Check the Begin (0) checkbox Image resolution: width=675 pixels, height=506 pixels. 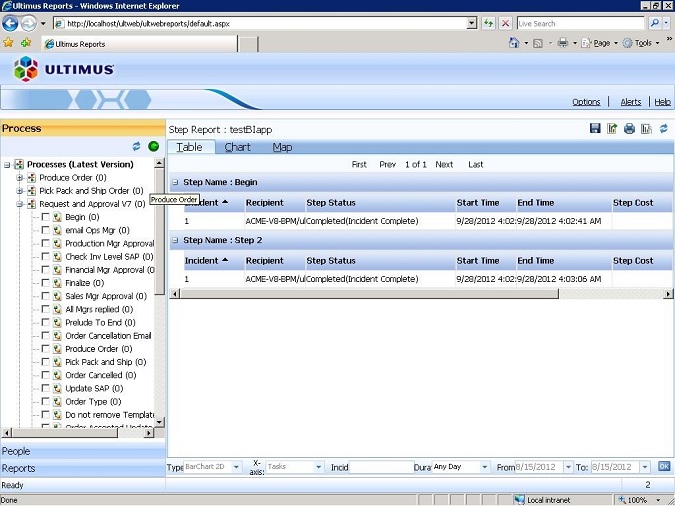[x=45, y=217]
